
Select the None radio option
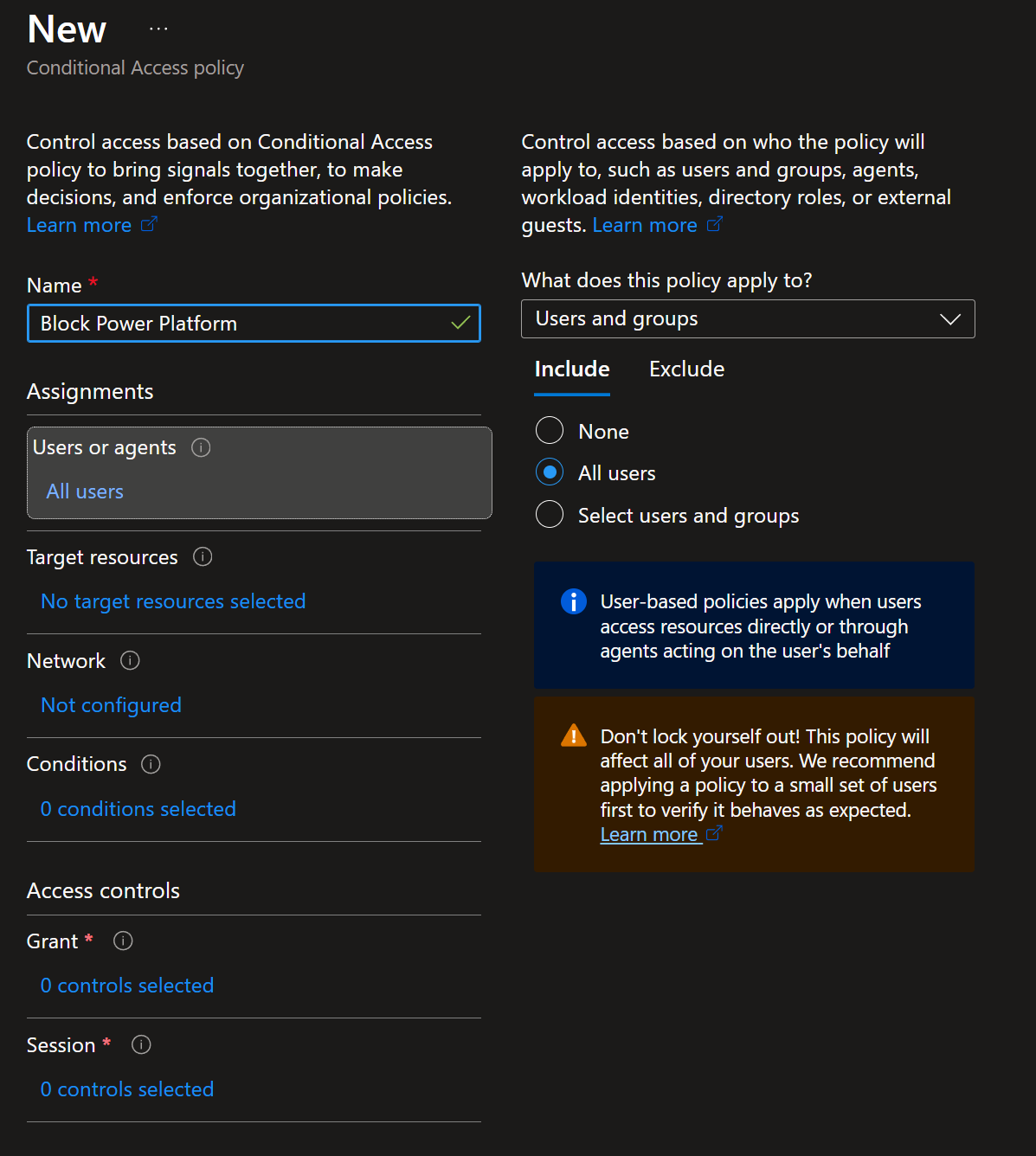[550, 430]
